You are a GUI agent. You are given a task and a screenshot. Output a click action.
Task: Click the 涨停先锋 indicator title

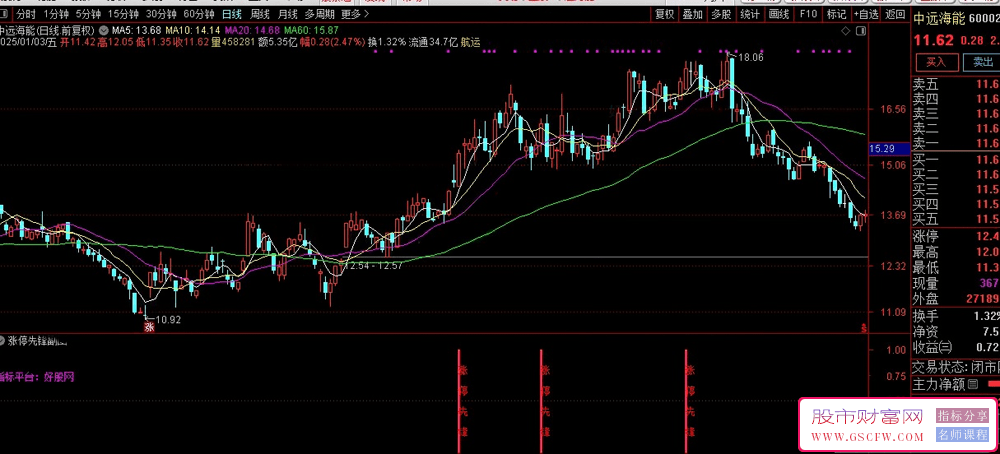pyautogui.click(x=35, y=341)
